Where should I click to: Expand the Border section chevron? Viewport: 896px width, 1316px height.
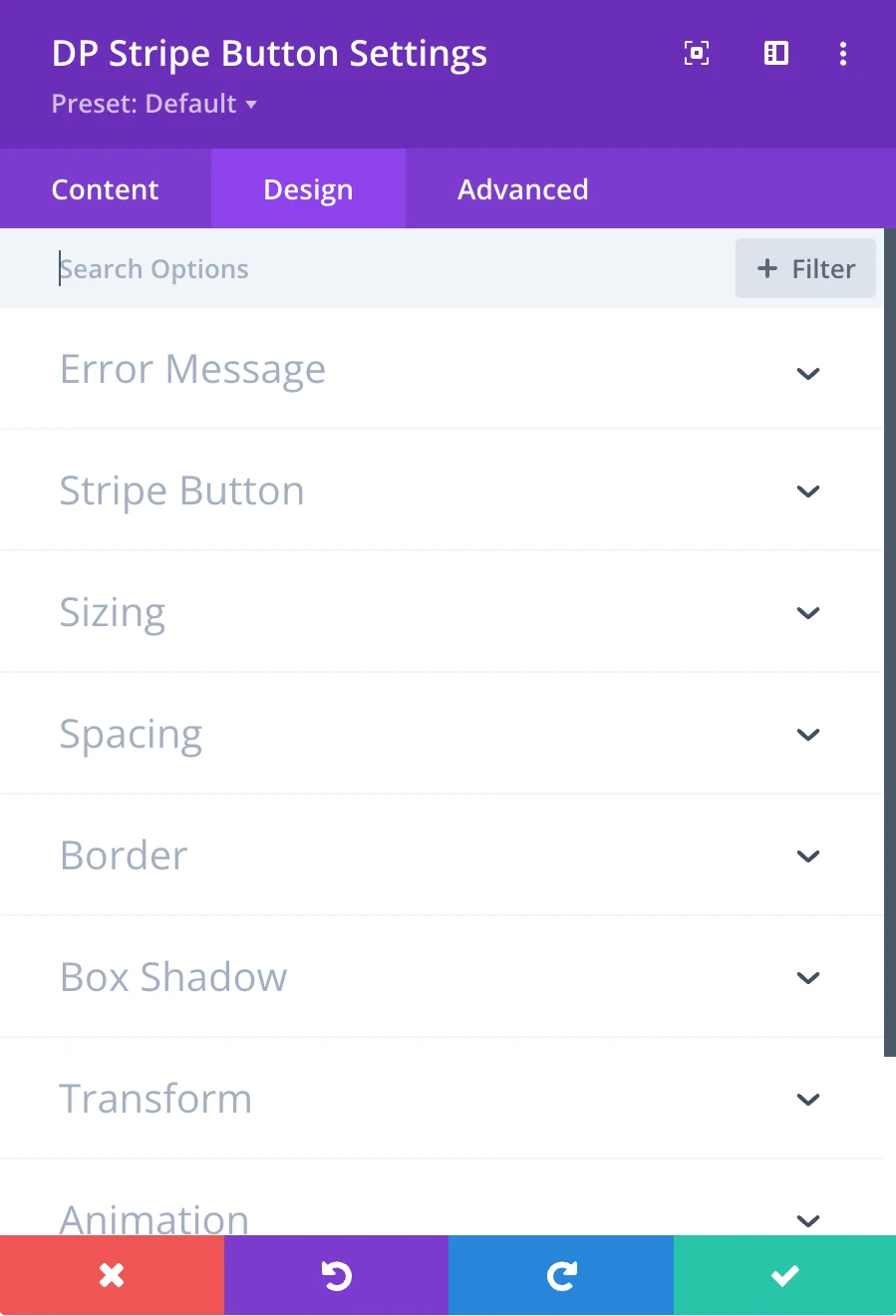(807, 856)
